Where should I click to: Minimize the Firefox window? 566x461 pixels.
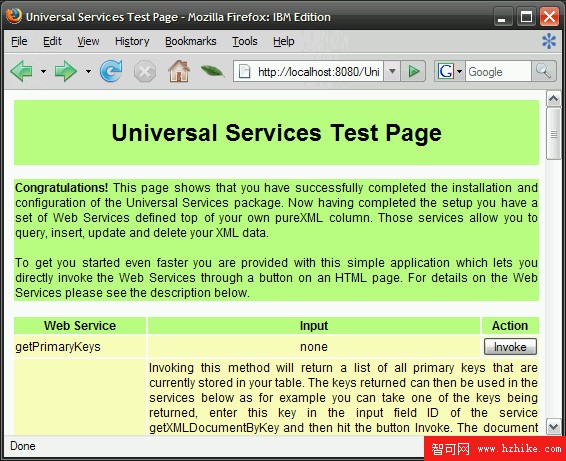pyautogui.click(x=502, y=17)
